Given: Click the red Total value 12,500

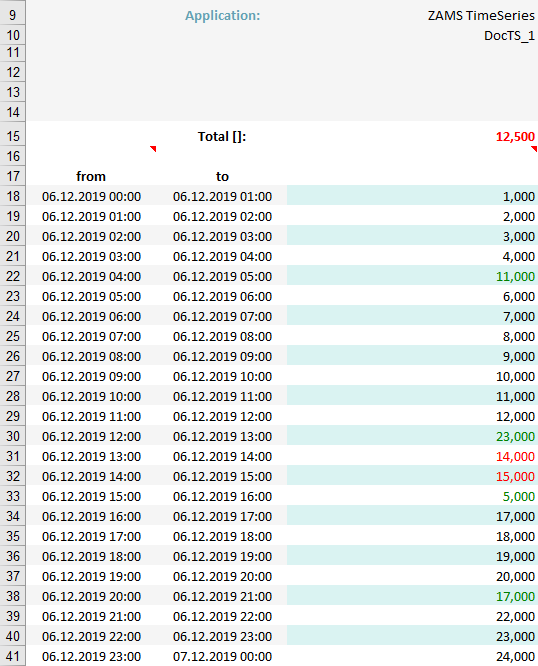Looking at the screenshot, I should tap(515, 137).
